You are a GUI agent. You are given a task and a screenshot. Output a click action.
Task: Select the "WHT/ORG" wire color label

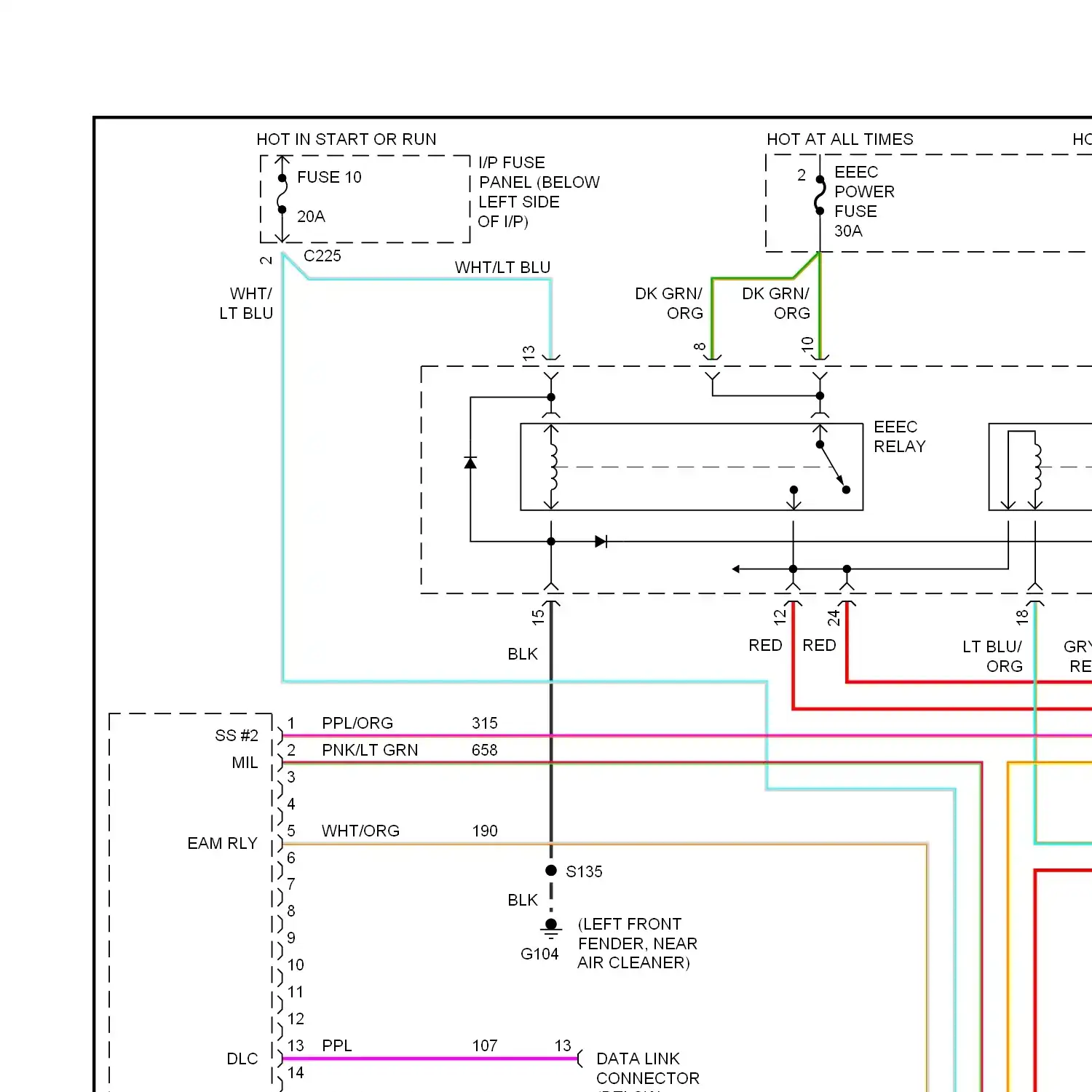[x=360, y=831]
